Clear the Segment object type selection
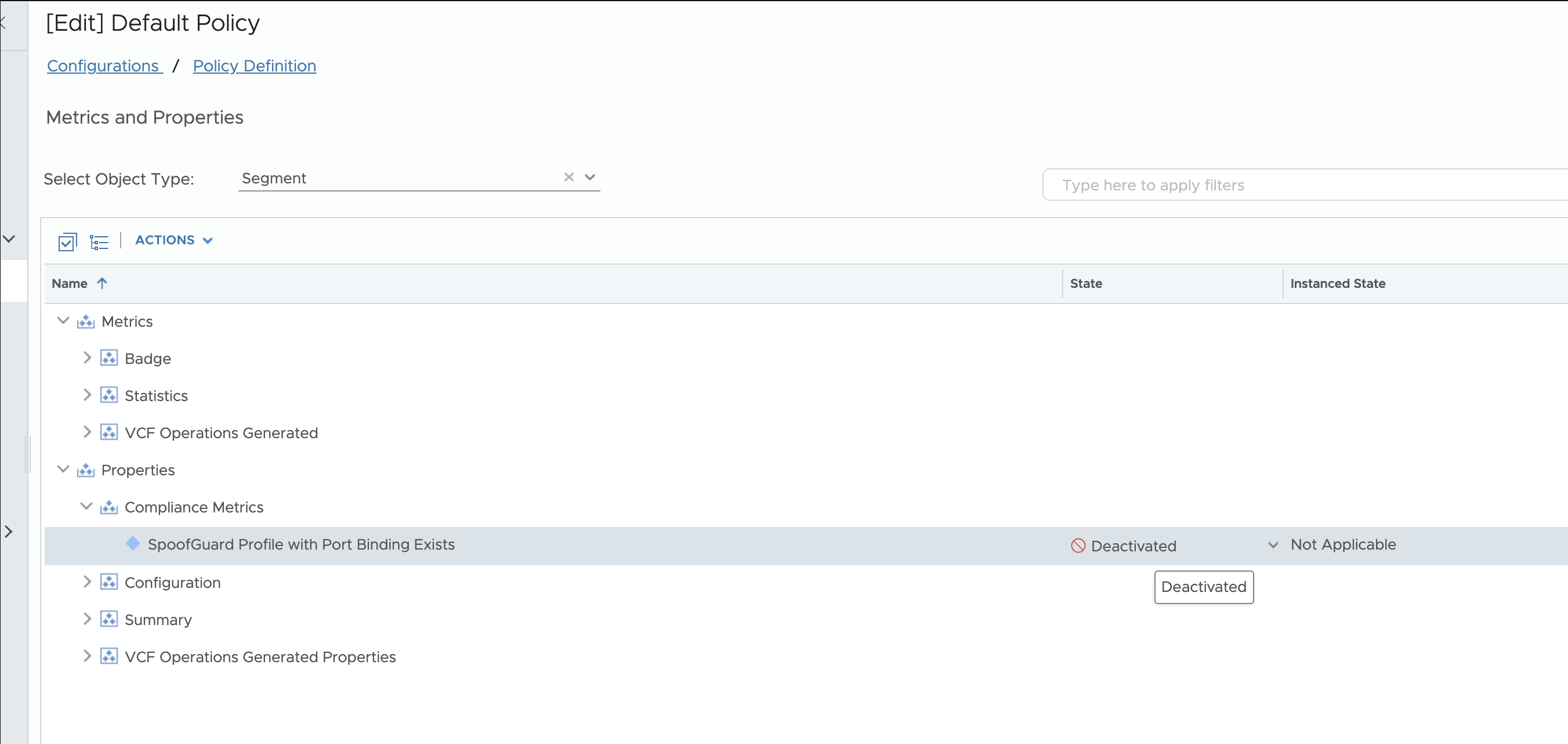 click(x=568, y=177)
